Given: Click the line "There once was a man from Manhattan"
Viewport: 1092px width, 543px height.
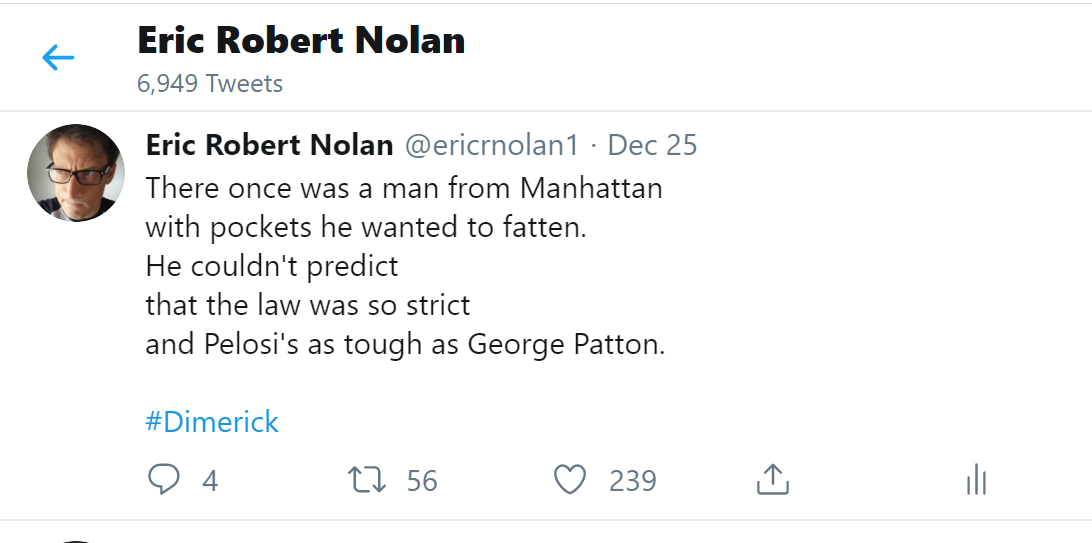Looking at the screenshot, I should pos(404,188).
